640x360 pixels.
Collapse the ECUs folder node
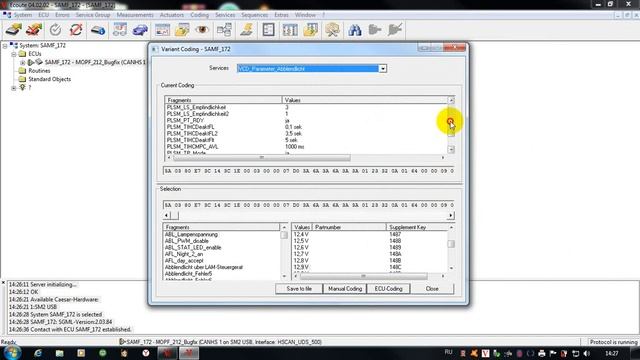pos(14,54)
